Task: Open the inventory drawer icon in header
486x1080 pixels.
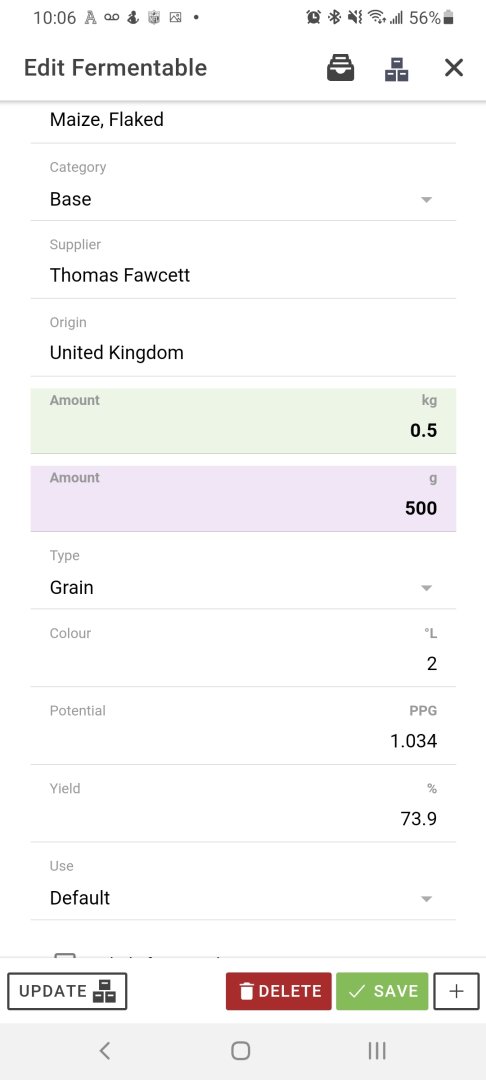Action: [x=340, y=68]
